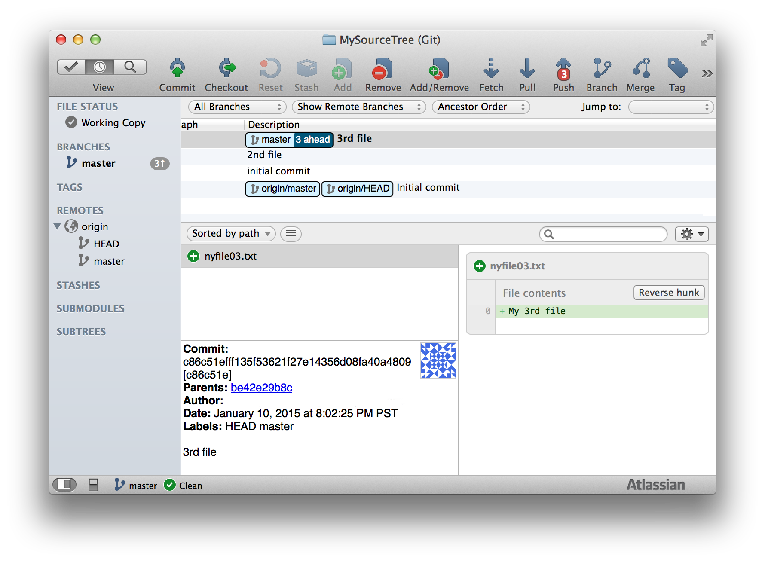Select myfile03.txt in the file list
This screenshot has width=765, height=562.
[320, 256]
